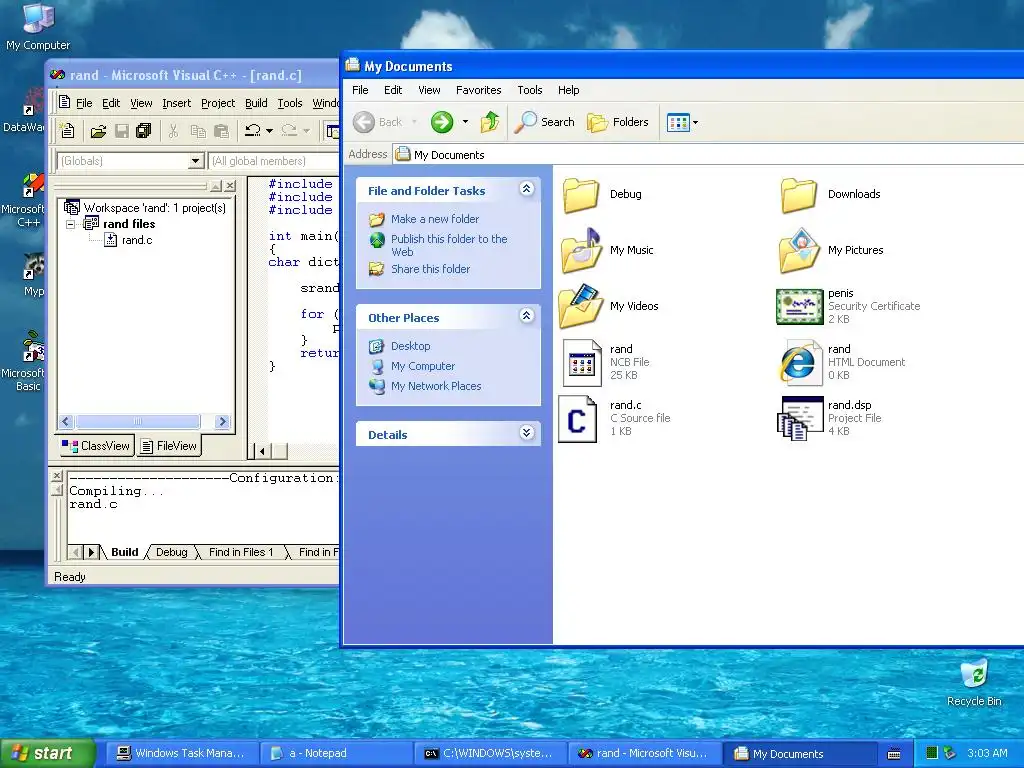Click the Cut scissors icon in Visual C++
The image size is (1024, 768).
point(173,131)
